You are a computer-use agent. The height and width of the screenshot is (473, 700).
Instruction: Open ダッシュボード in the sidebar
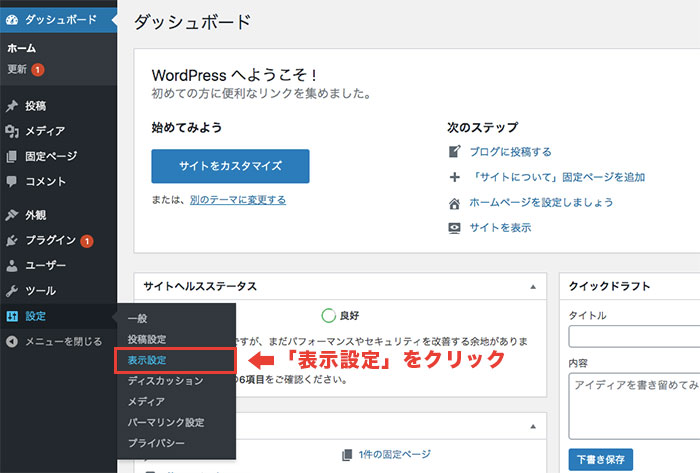58,20
